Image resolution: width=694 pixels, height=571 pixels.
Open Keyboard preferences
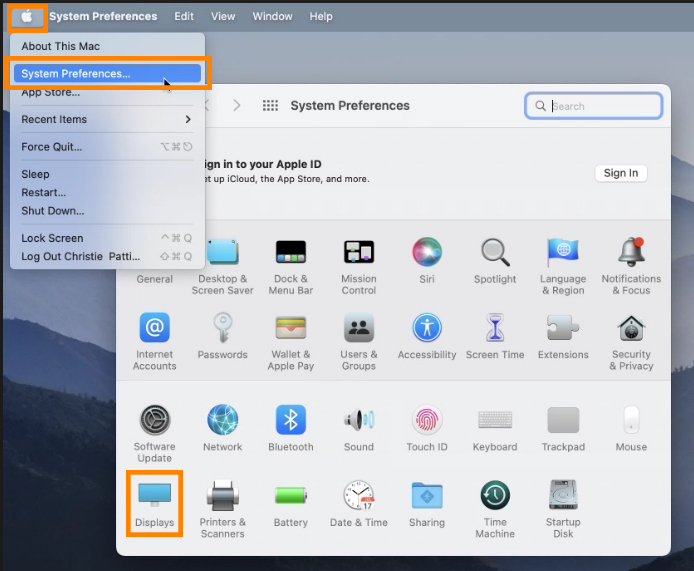tap(495, 428)
